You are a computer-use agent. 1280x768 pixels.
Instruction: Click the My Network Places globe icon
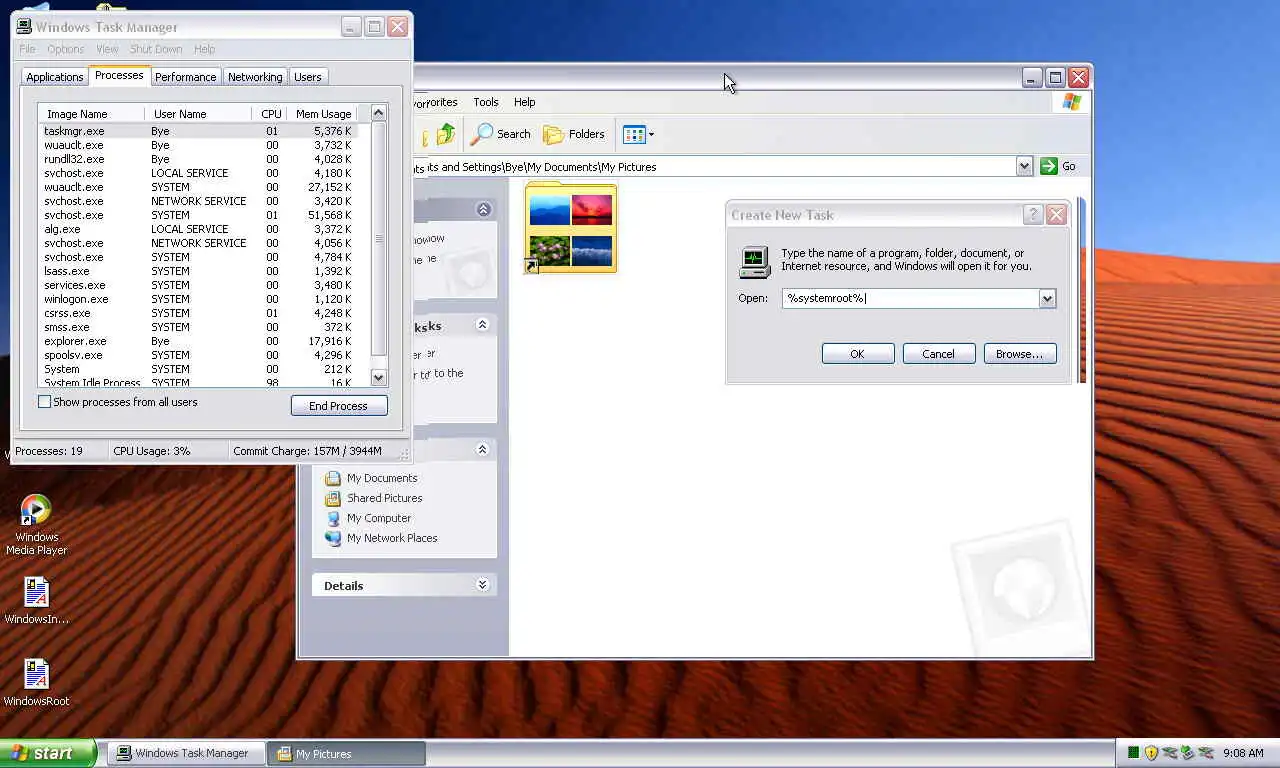click(x=333, y=538)
